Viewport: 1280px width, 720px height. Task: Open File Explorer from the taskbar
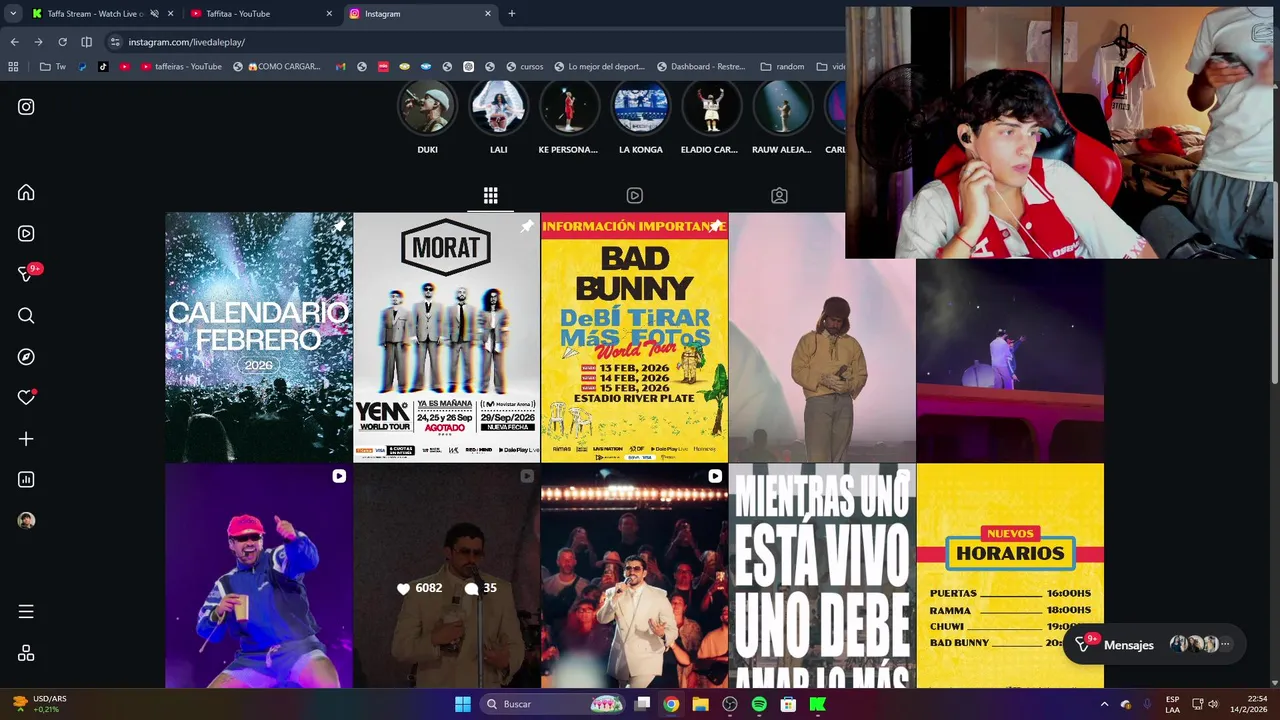[700, 704]
